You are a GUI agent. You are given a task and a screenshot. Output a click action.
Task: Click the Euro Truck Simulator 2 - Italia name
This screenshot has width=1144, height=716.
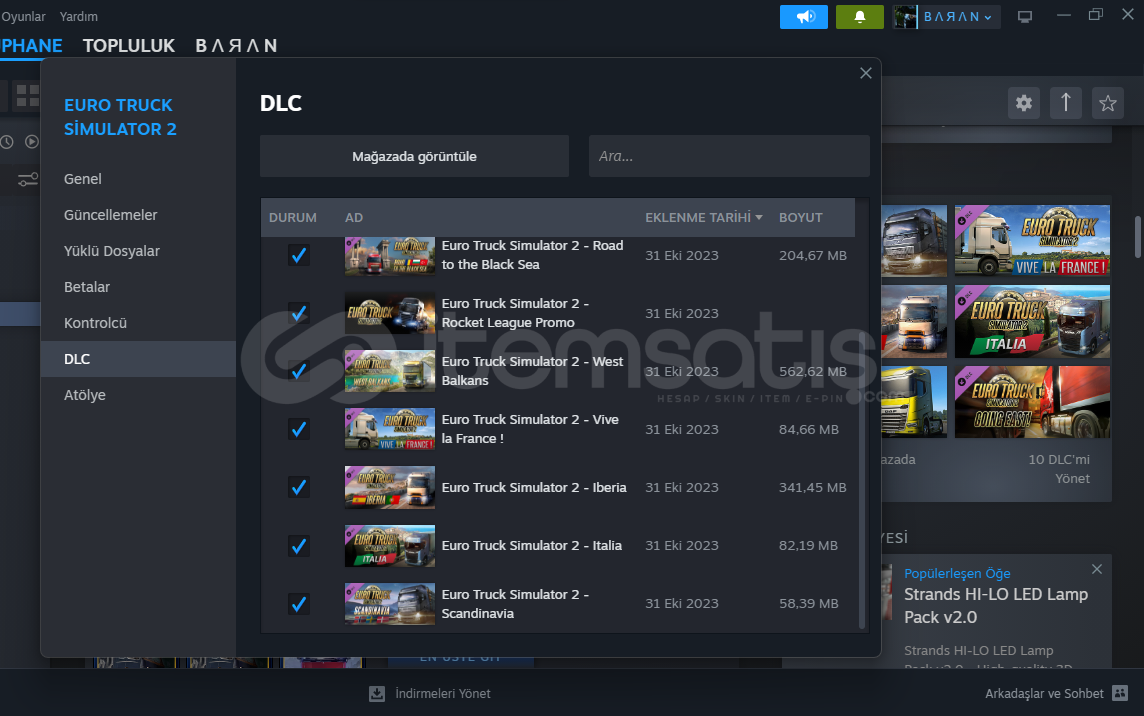(532, 546)
